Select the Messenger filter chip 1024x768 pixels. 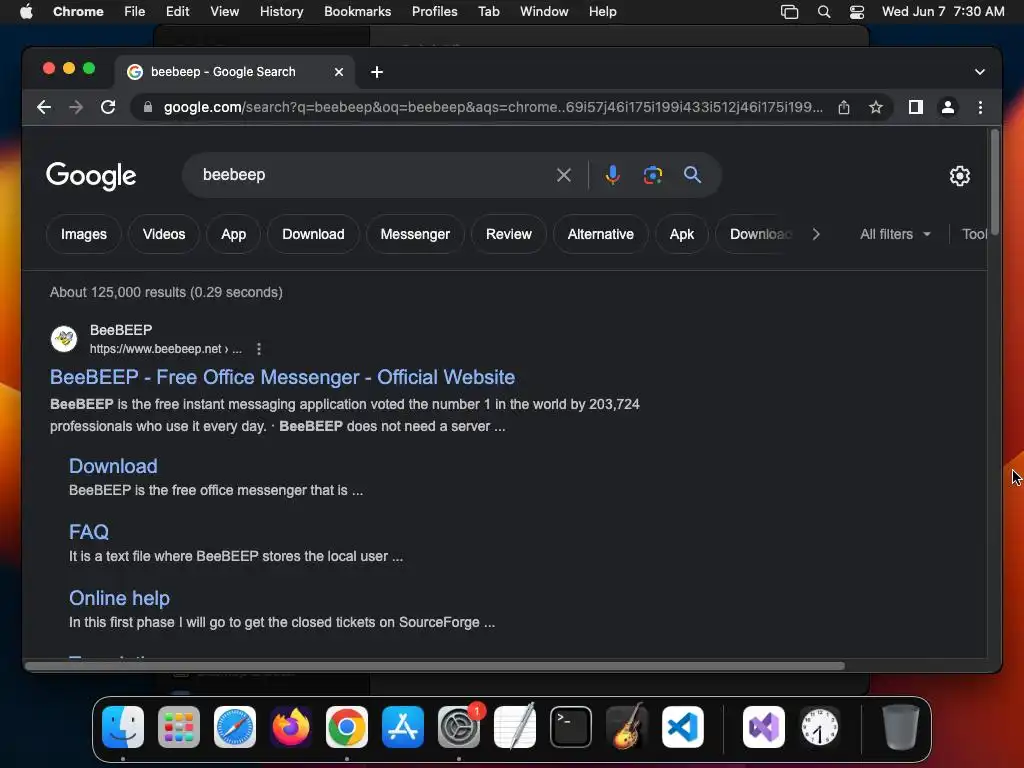pyautogui.click(x=415, y=234)
